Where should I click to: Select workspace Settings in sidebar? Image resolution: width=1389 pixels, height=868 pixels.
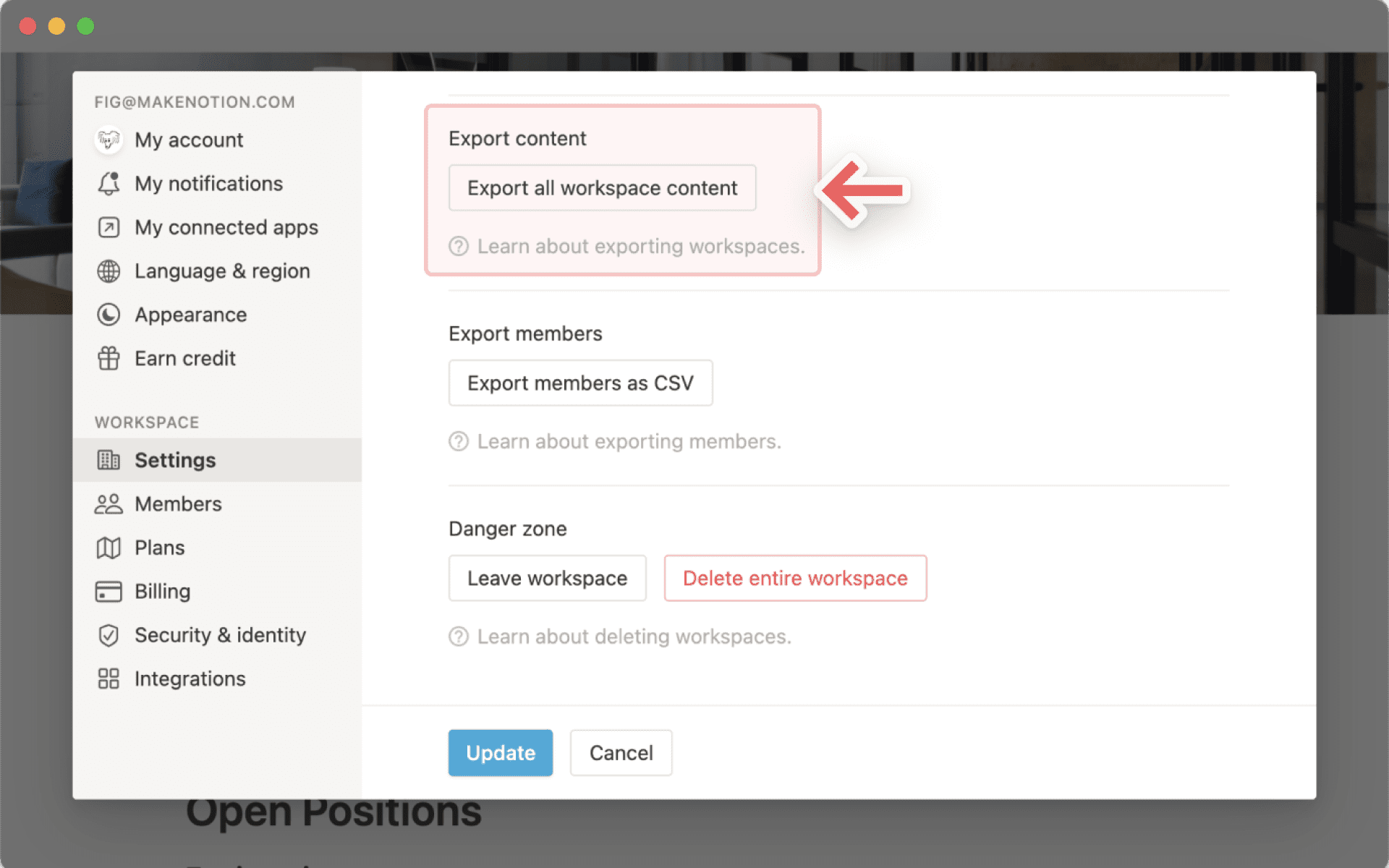(x=175, y=460)
